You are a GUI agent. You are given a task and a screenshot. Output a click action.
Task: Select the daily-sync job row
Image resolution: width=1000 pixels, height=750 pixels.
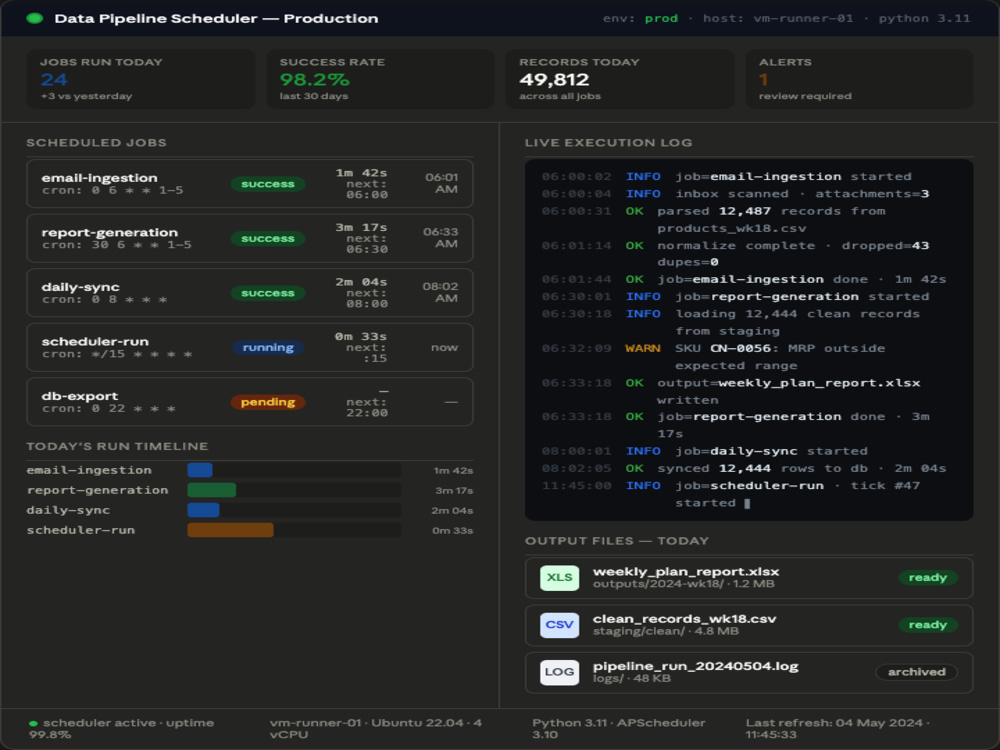[249, 293]
